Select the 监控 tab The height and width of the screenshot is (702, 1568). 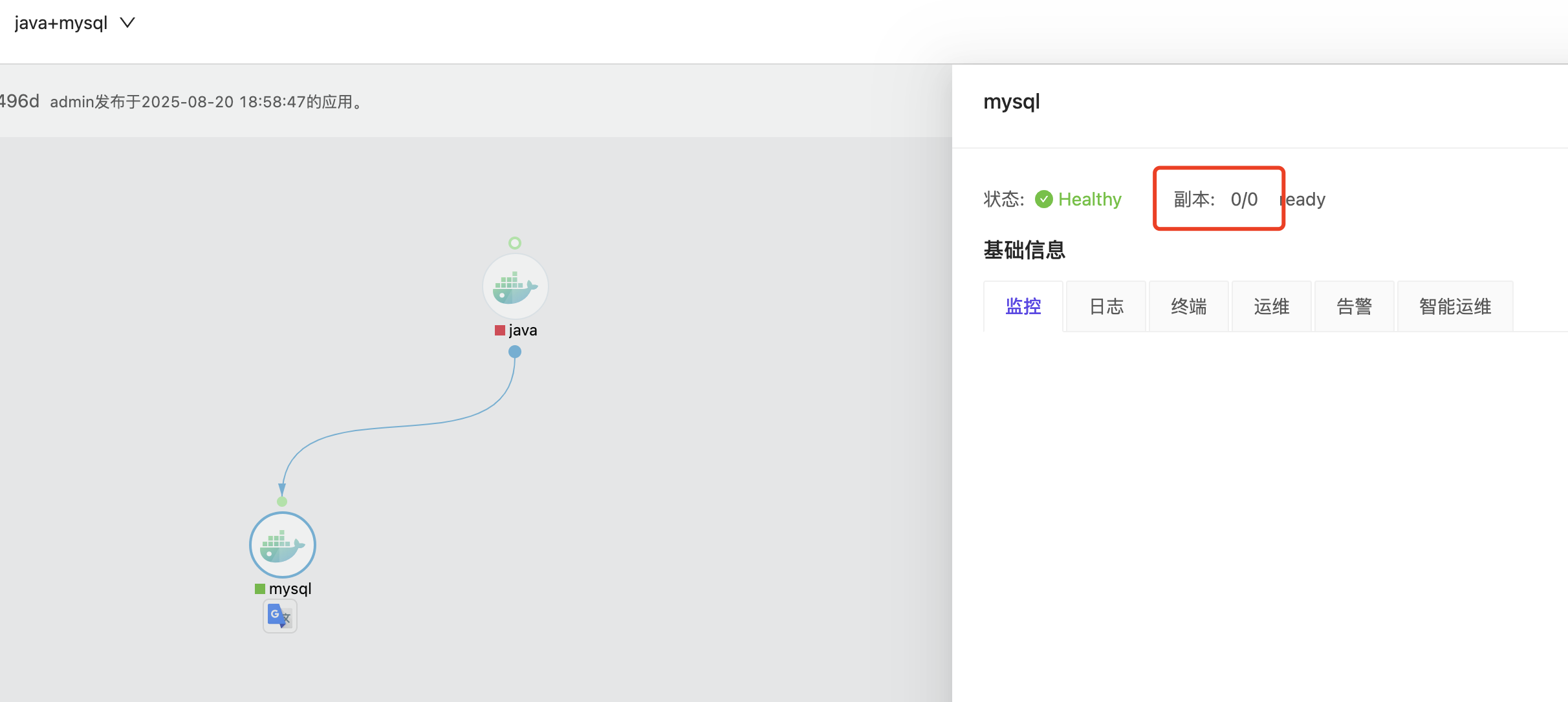pos(1023,306)
